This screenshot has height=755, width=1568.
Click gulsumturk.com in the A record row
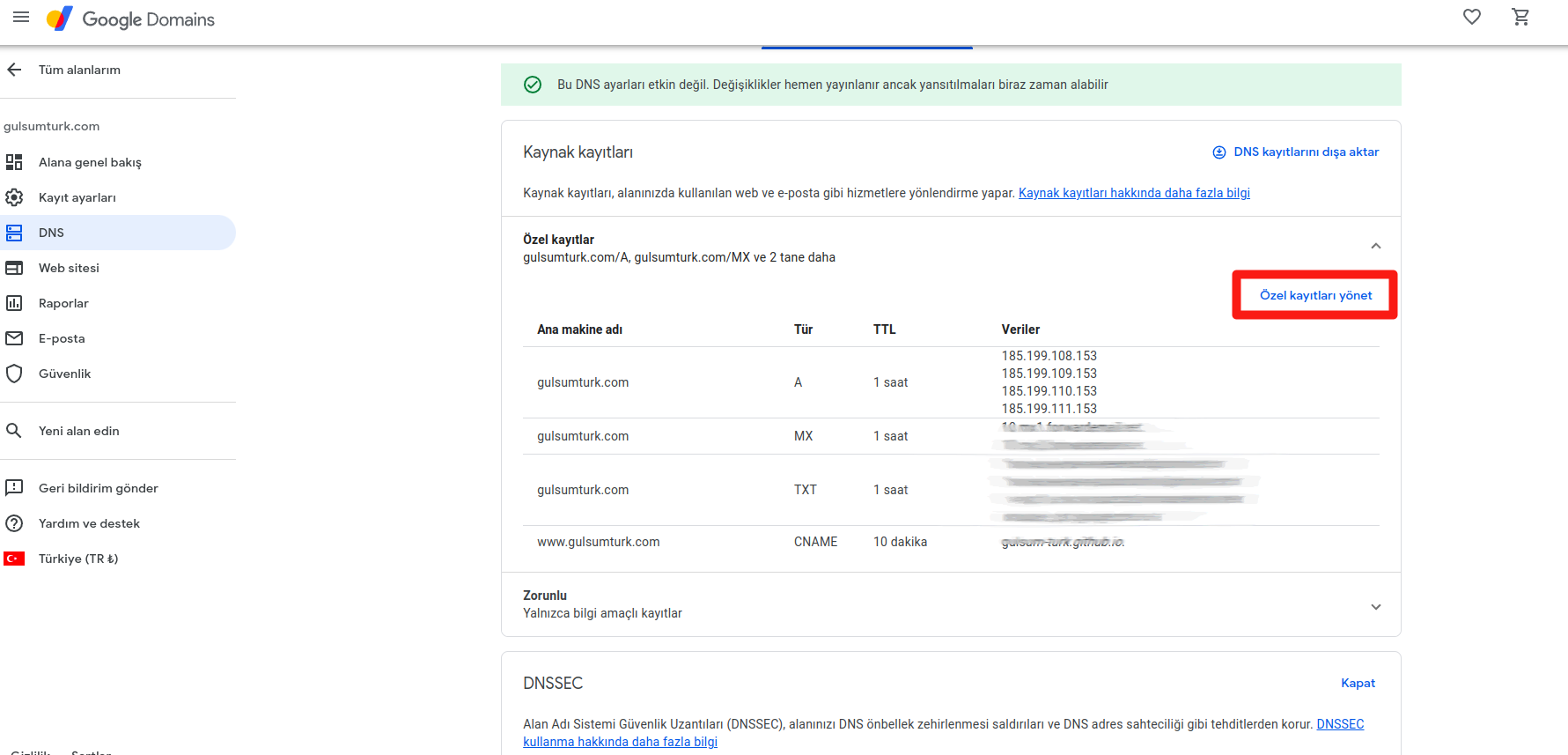click(583, 382)
